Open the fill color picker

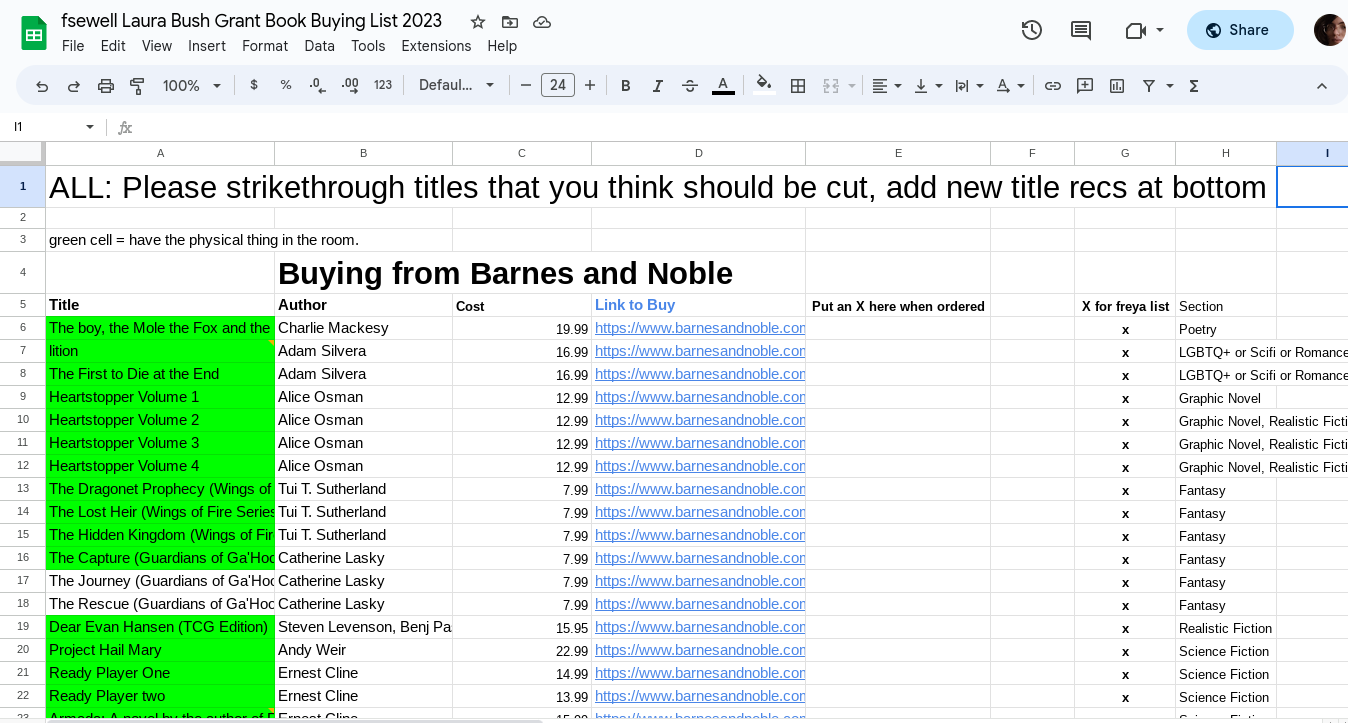coord(764,86)
